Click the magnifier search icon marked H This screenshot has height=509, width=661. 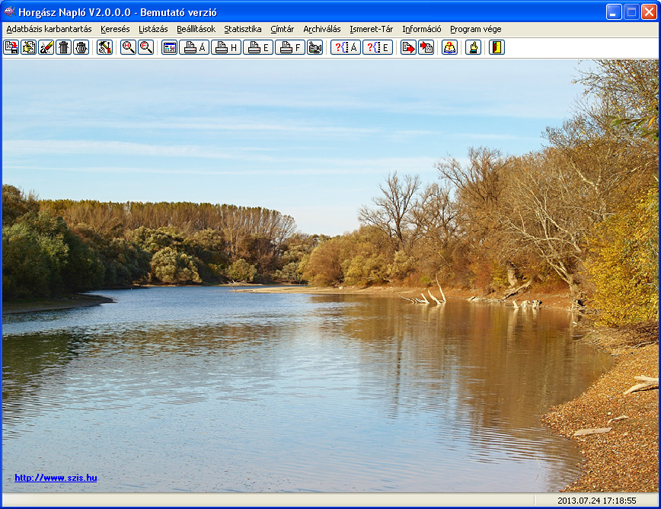[x=128, y=47]
